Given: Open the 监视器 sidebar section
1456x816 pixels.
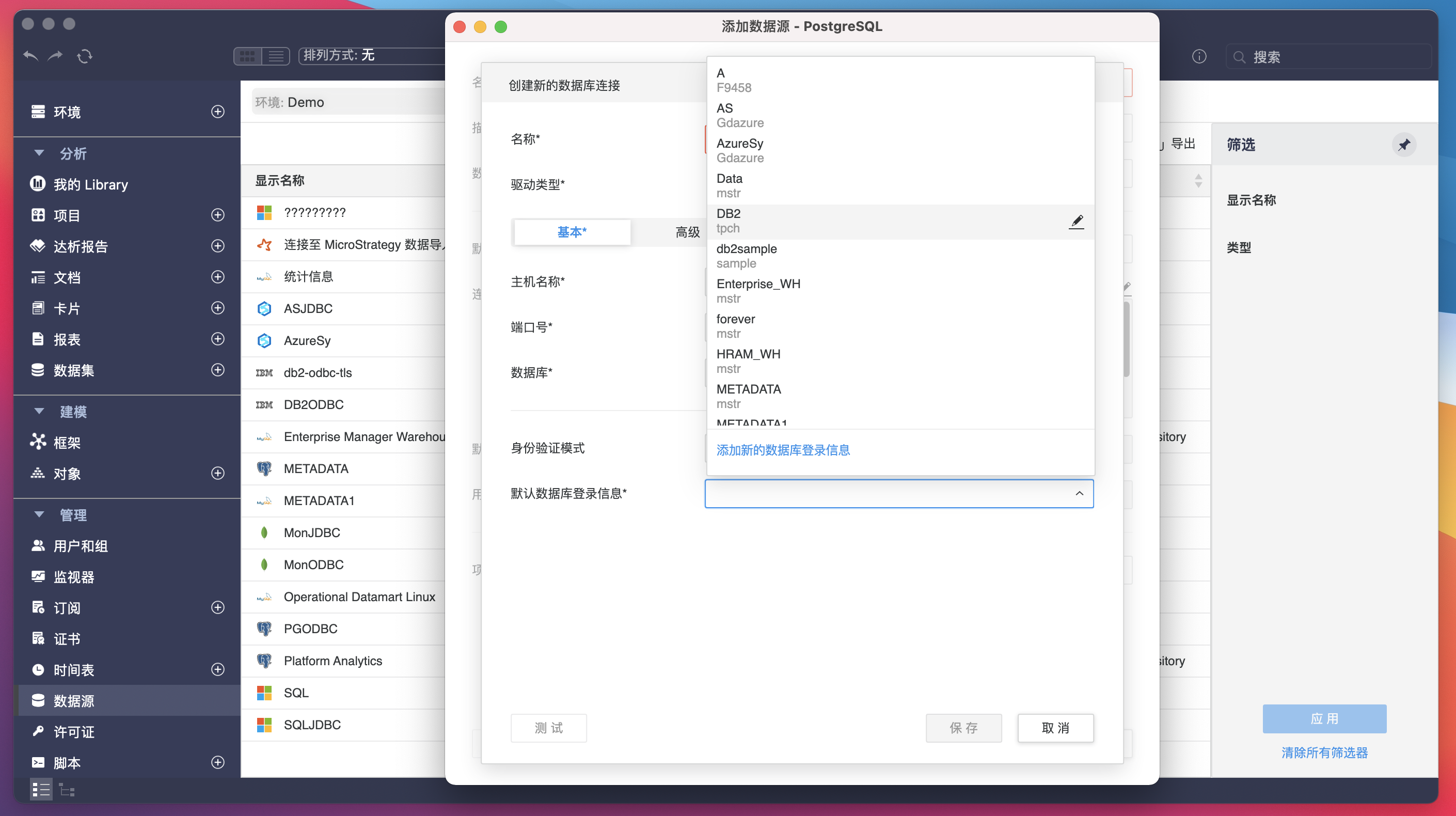Looking at the screenshot, I should 75,577.
